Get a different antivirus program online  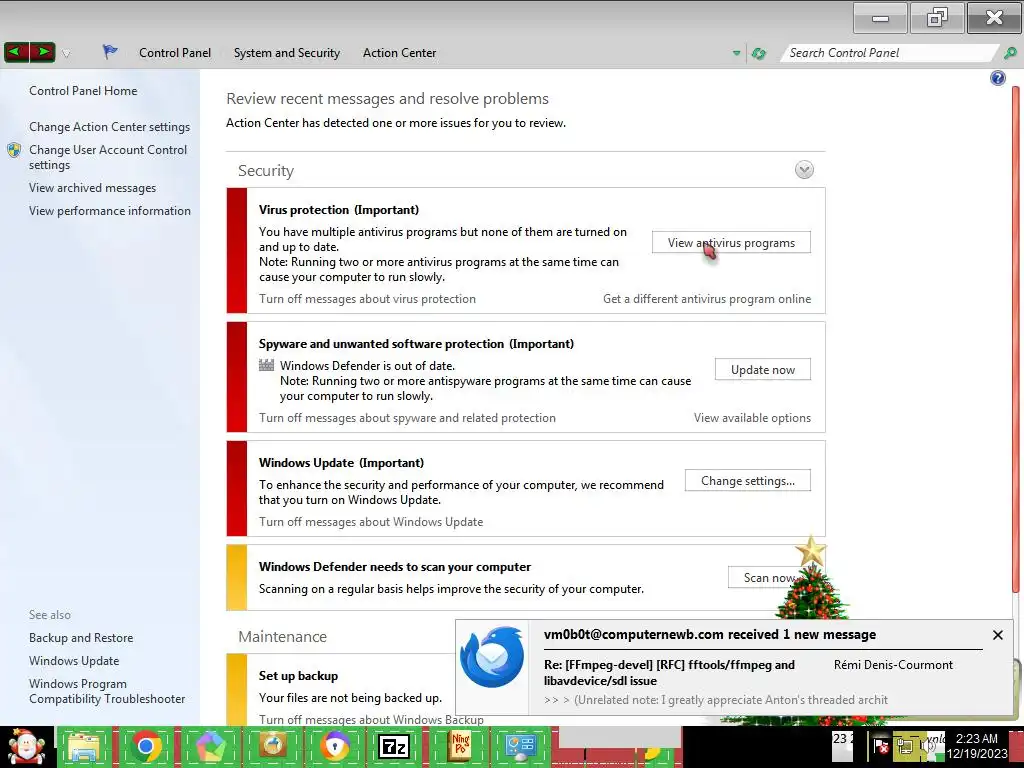pyautogui.click(x=707, y=299)
